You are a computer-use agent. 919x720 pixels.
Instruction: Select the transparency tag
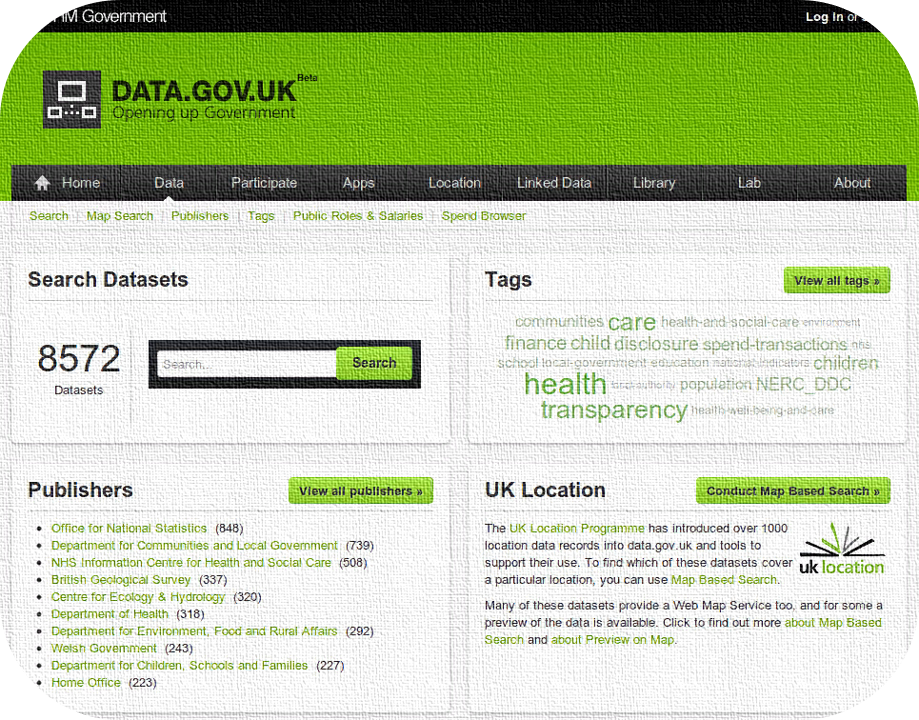(x=614, y=410)
